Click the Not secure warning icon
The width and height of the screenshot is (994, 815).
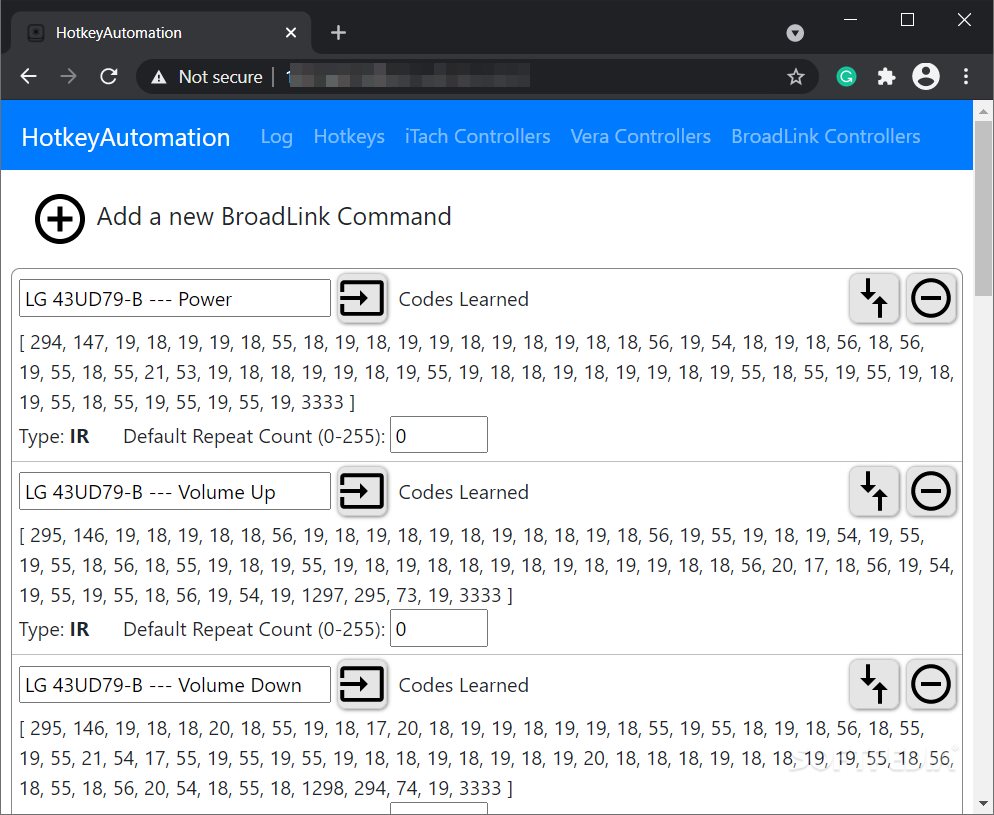click(x=158, y=77)
